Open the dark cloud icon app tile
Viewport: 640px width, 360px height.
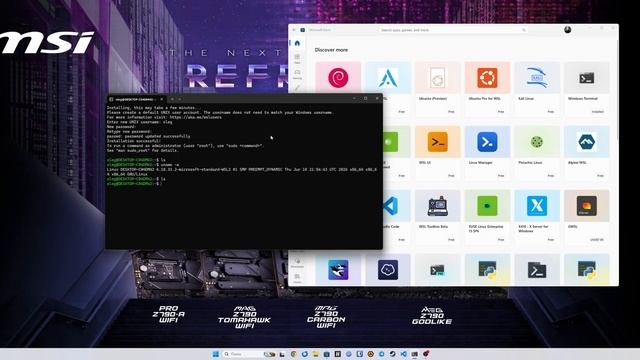coord(388,269)
